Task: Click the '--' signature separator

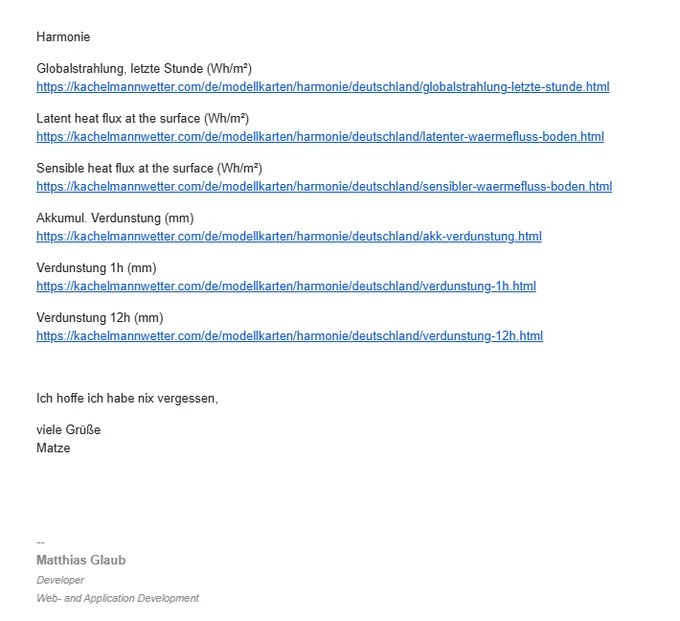Action: point(40,543)
